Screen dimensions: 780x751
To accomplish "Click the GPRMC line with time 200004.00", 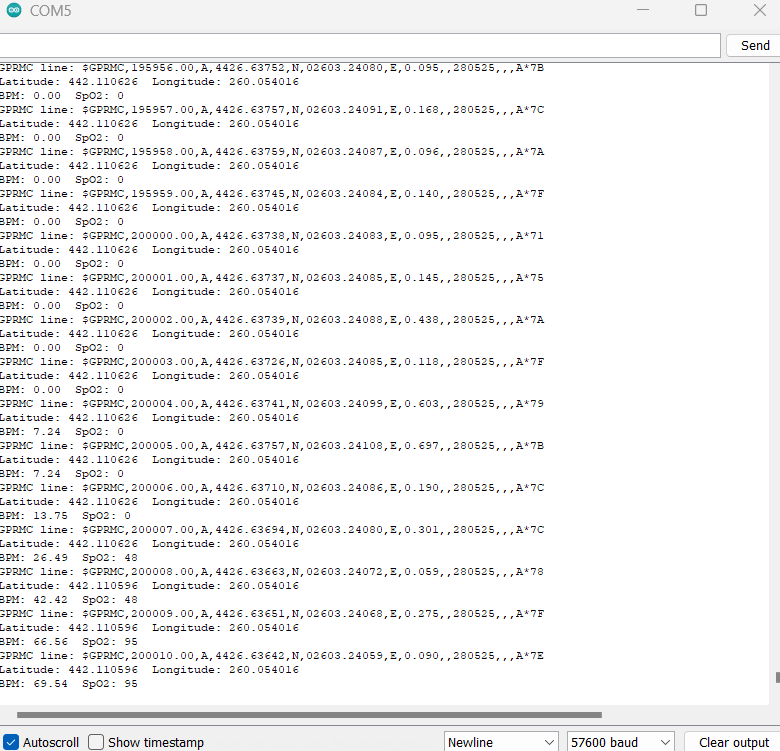I will tap(272, 403).
